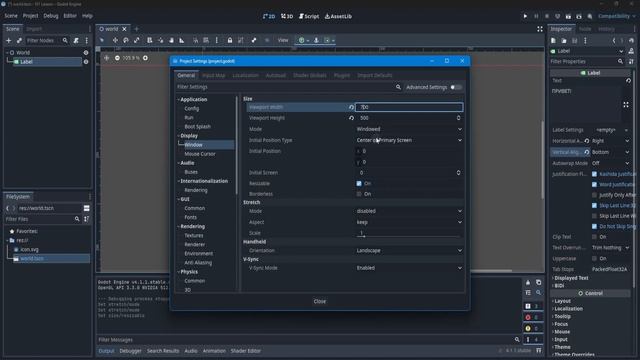Open the View menu button
This screenshot has width=640, height=360.
coord(283,40)
